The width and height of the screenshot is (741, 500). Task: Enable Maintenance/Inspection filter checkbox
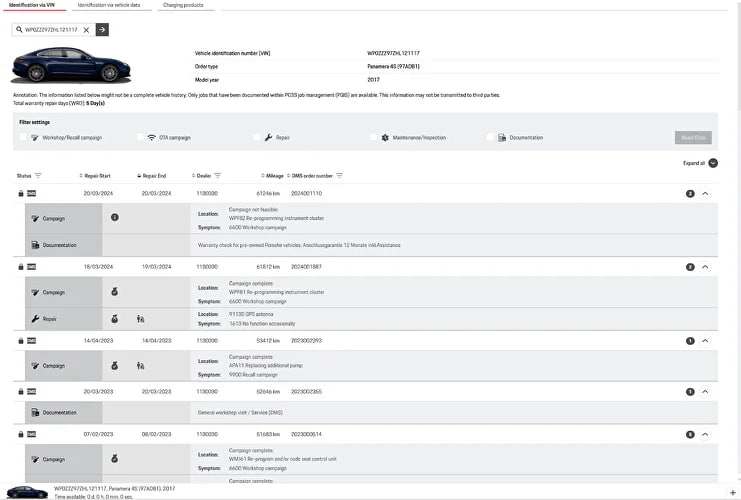373,137
